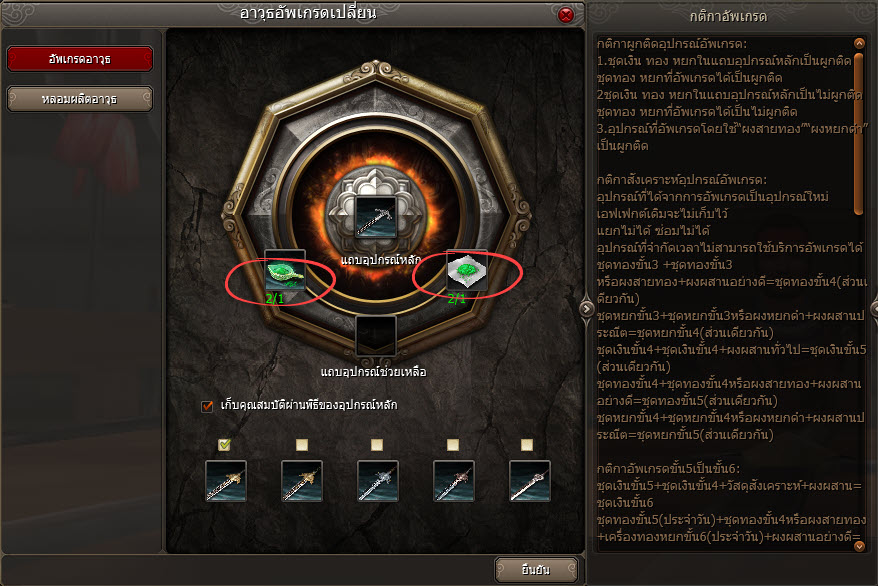
Task: Click the green powder material icon
Action: pos(467,271)
